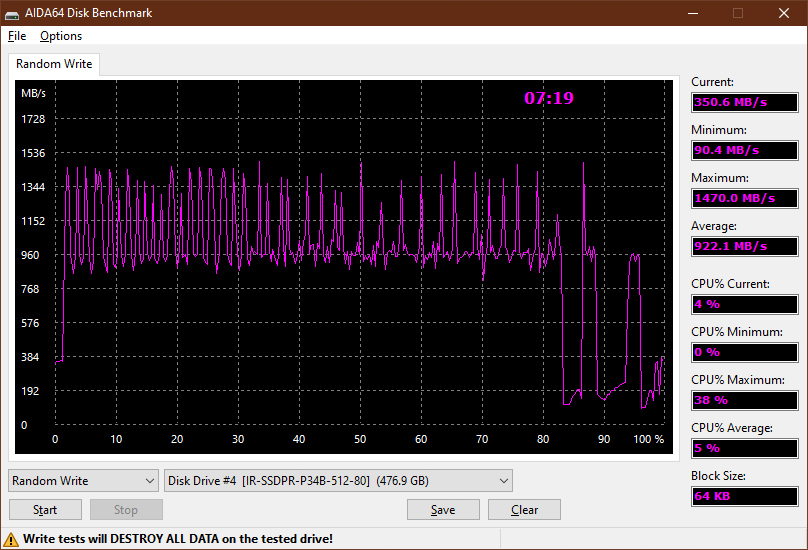The image size is (808, 550).
Task: Click the CPU% Average value 5 %
Action: pyautogui.click(x=745, y=448)
